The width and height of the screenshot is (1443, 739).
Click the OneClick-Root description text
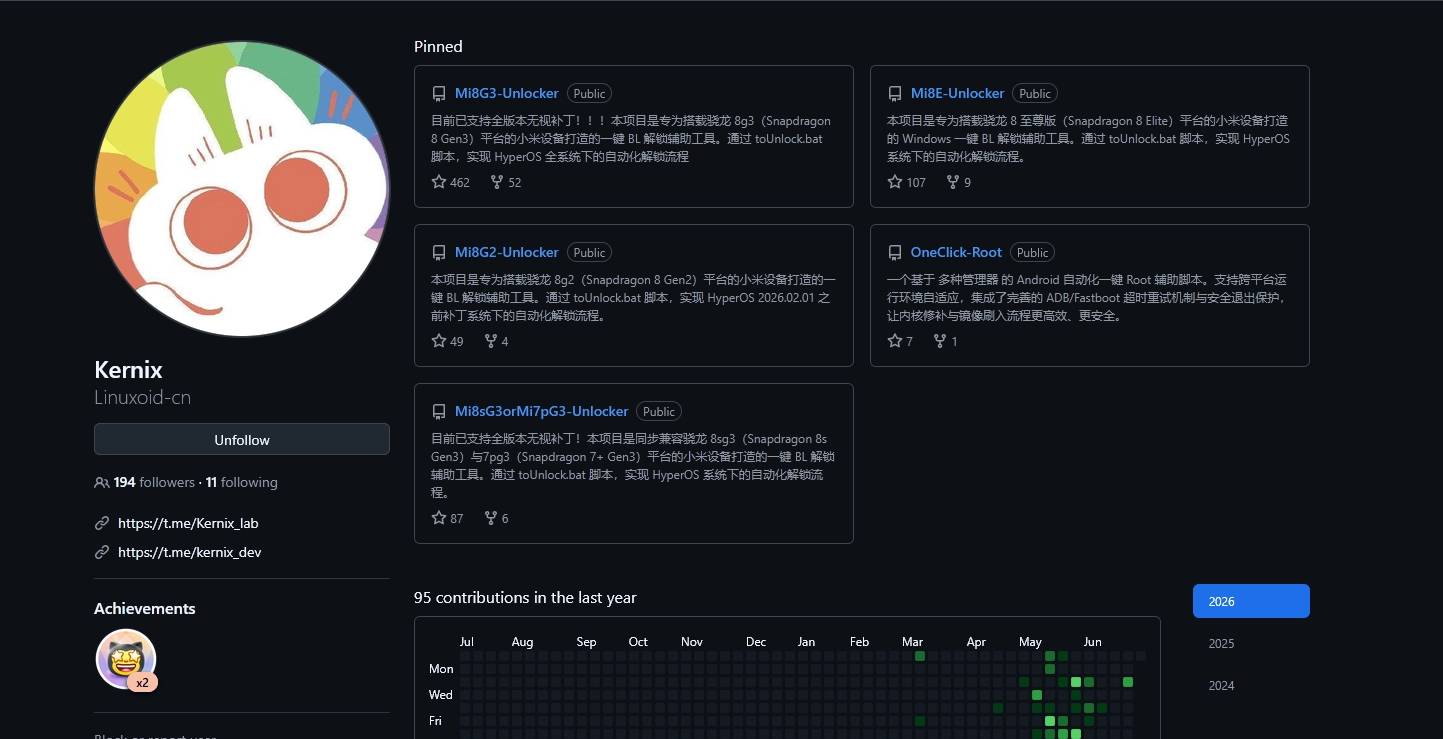[1087, 298]
